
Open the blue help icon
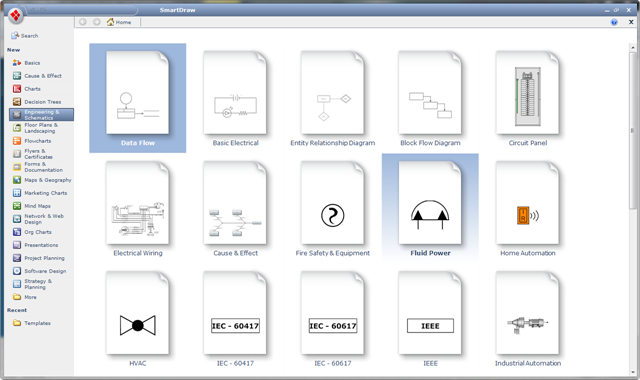pos(614,22)
